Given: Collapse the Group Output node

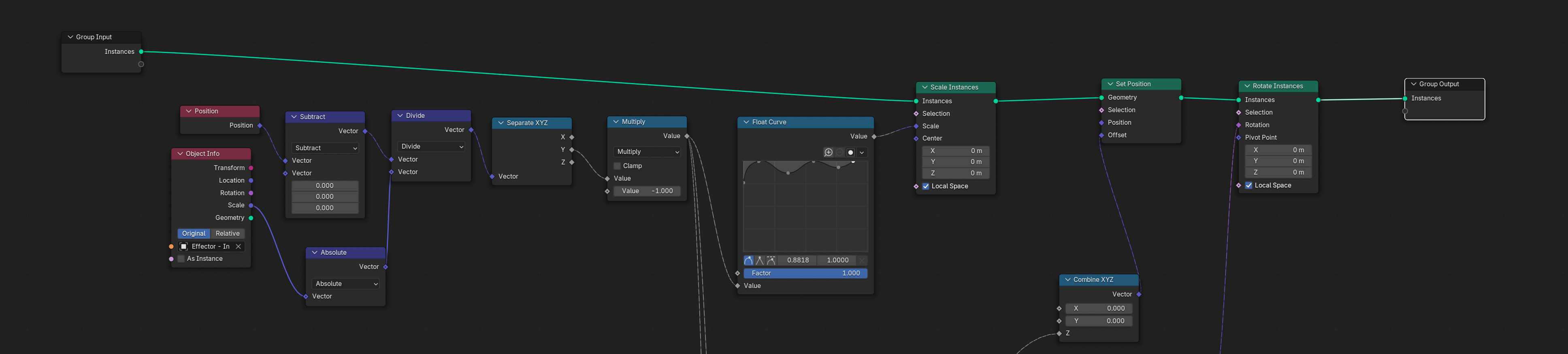Looking at the screenshot, I should pos(1413,84).
